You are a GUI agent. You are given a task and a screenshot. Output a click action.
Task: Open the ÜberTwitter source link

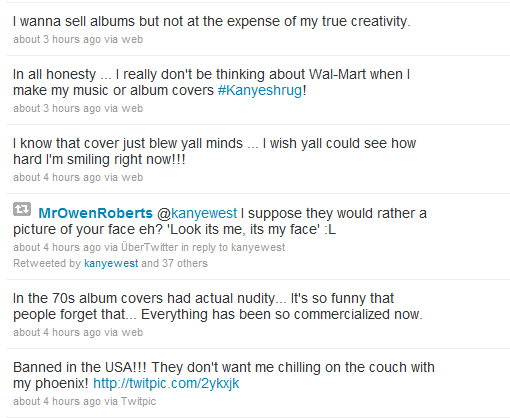pyautogui.click(x=149, y=247)
